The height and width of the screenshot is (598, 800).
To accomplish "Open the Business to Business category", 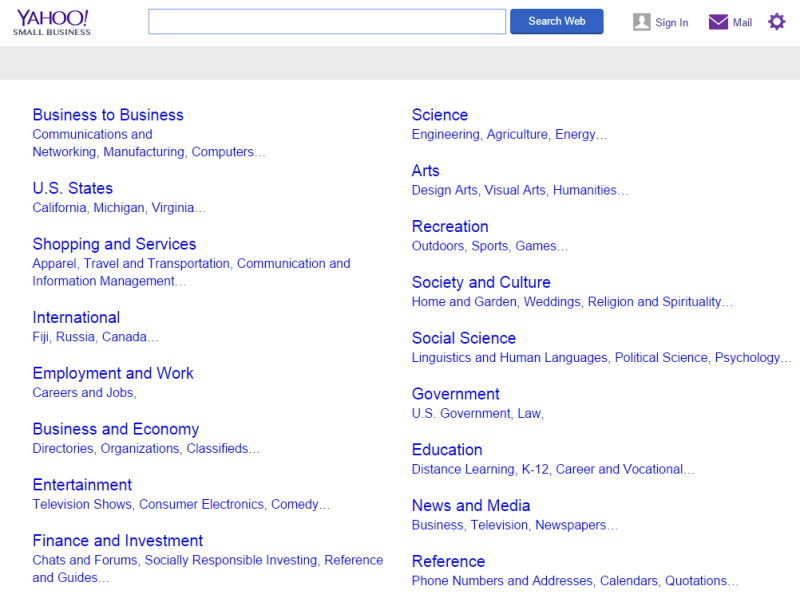I will tap(107, 115).
